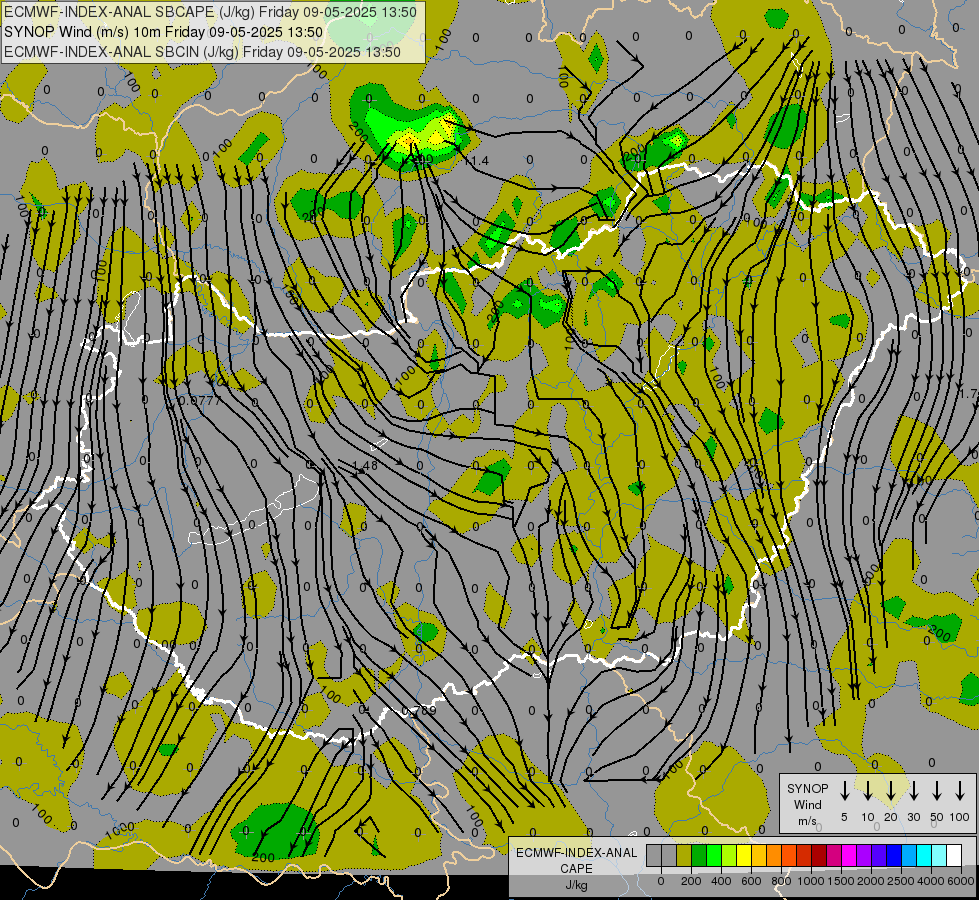Pick the pale cyan swatch starting at 4000
Image resolution: width=979 pixels, height=900 pixels.
coord(940,855)
